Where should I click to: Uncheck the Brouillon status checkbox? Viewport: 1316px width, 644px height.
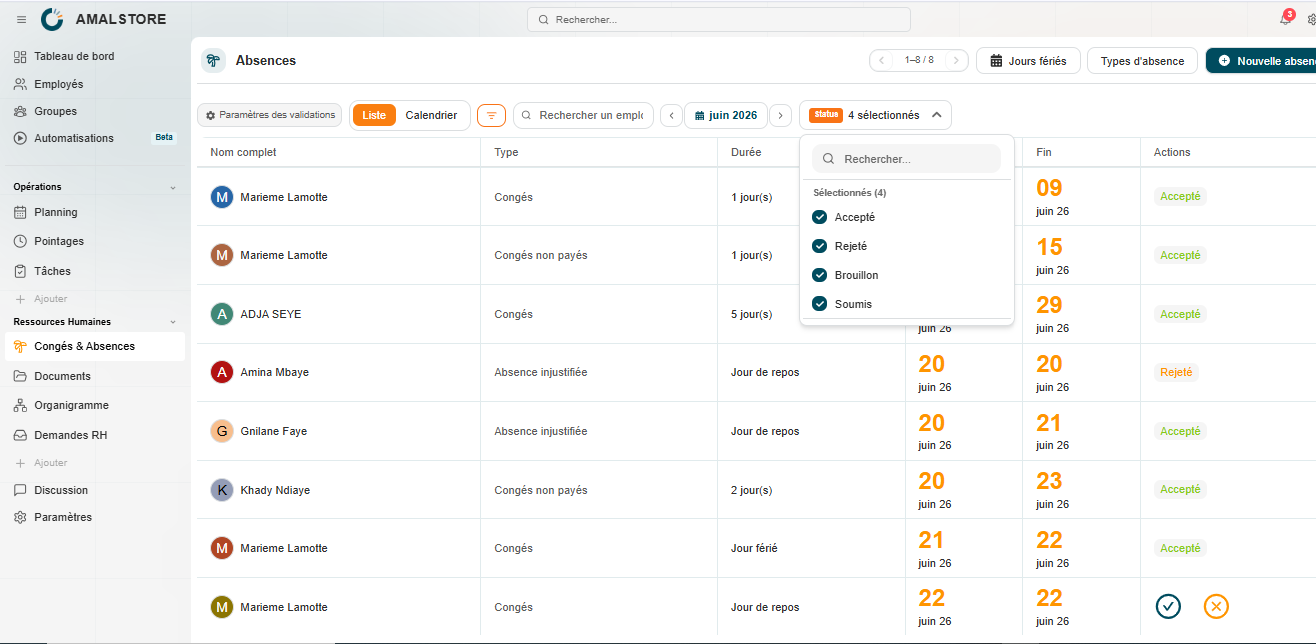tap(820, 275)
